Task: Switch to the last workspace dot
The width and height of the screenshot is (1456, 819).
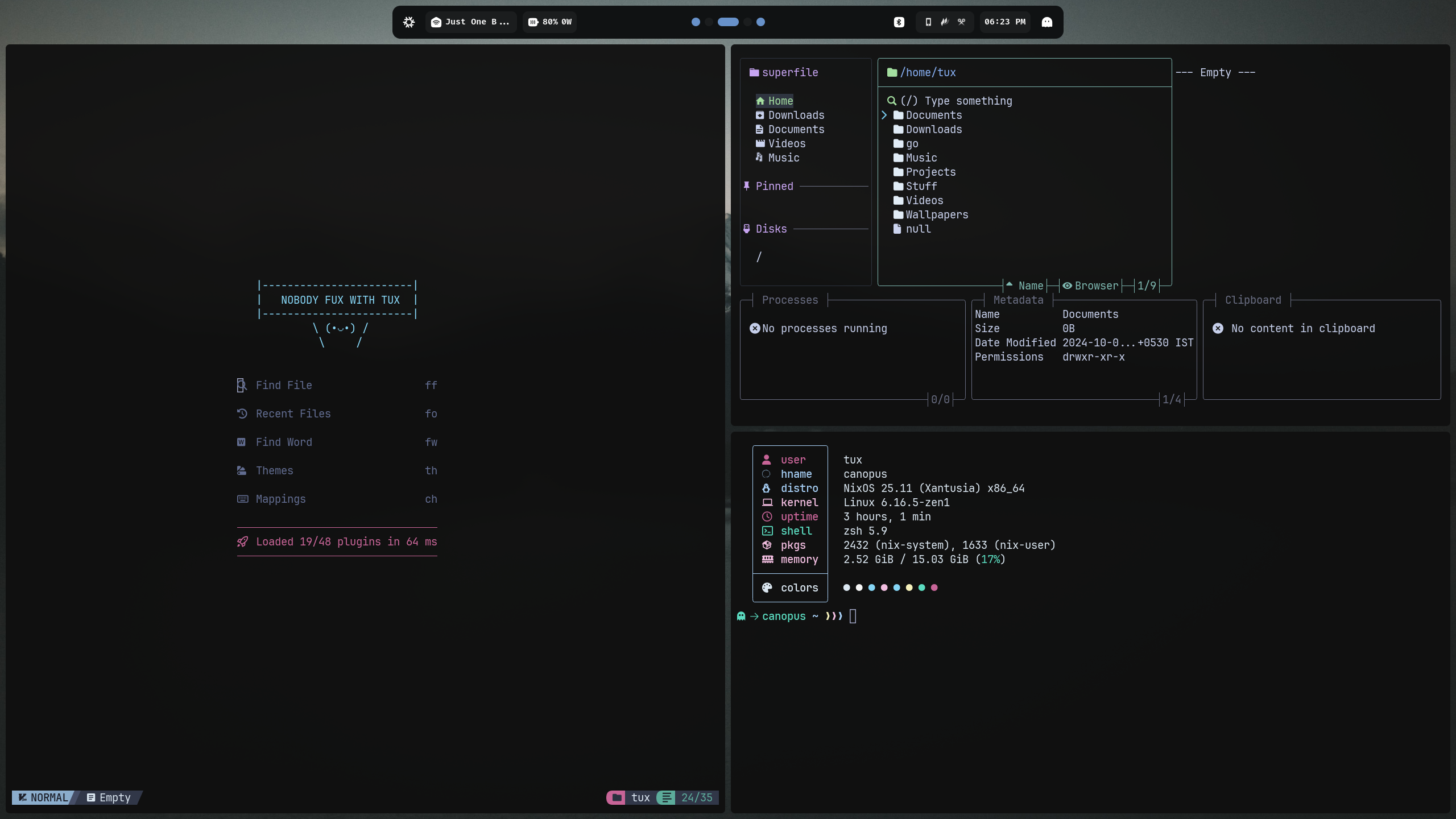Action: click(760, 22)
